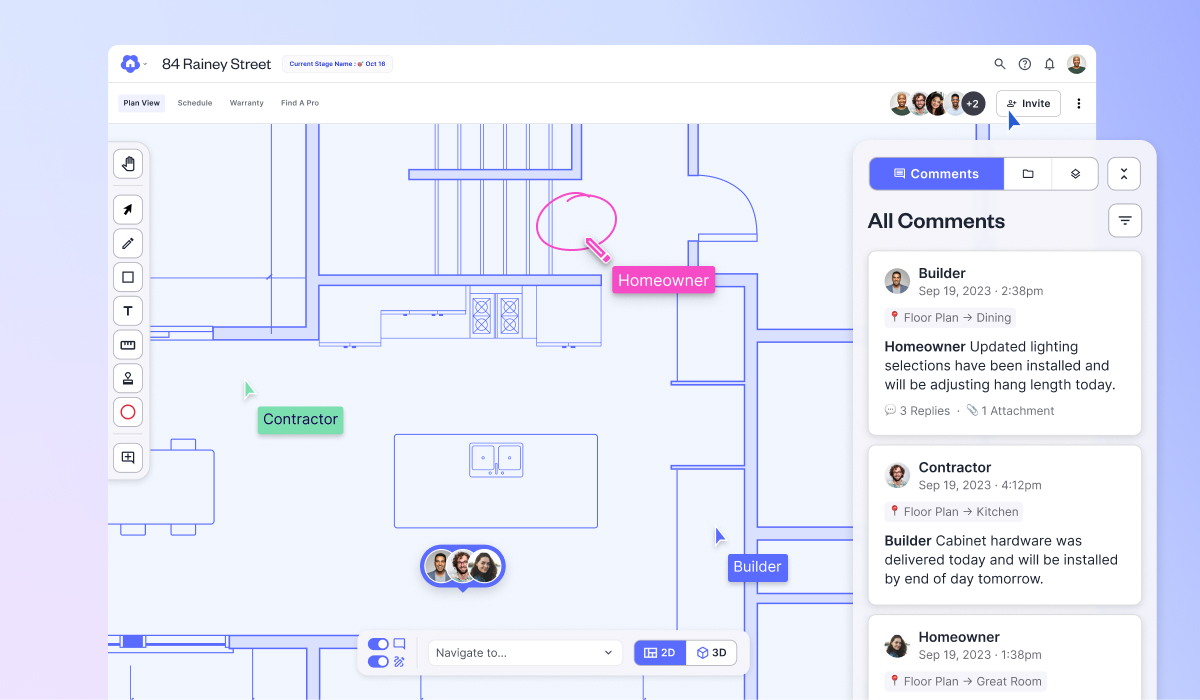Click Floor Plan → Dining location tag
Image resolution: width=1200 pixels, height=700 pixels.
tap(950, 318)
